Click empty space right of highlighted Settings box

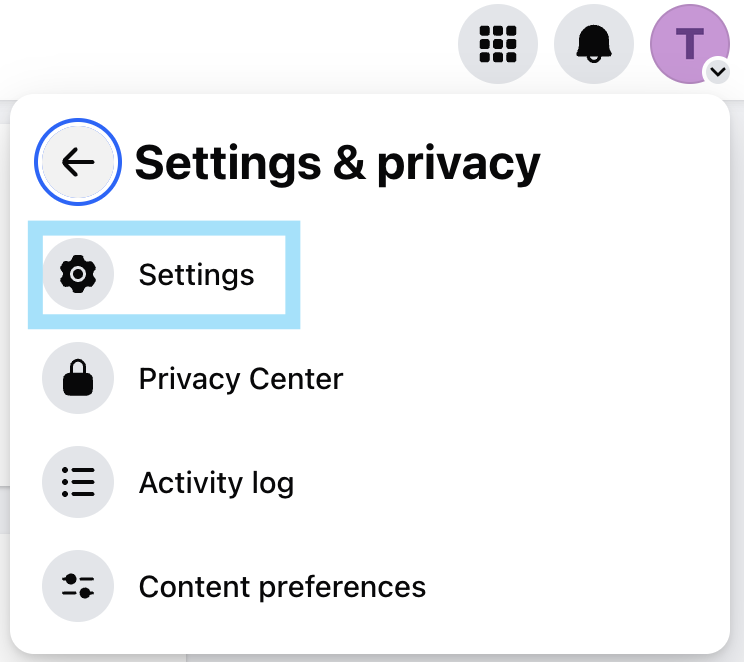(x=500, y=275)
